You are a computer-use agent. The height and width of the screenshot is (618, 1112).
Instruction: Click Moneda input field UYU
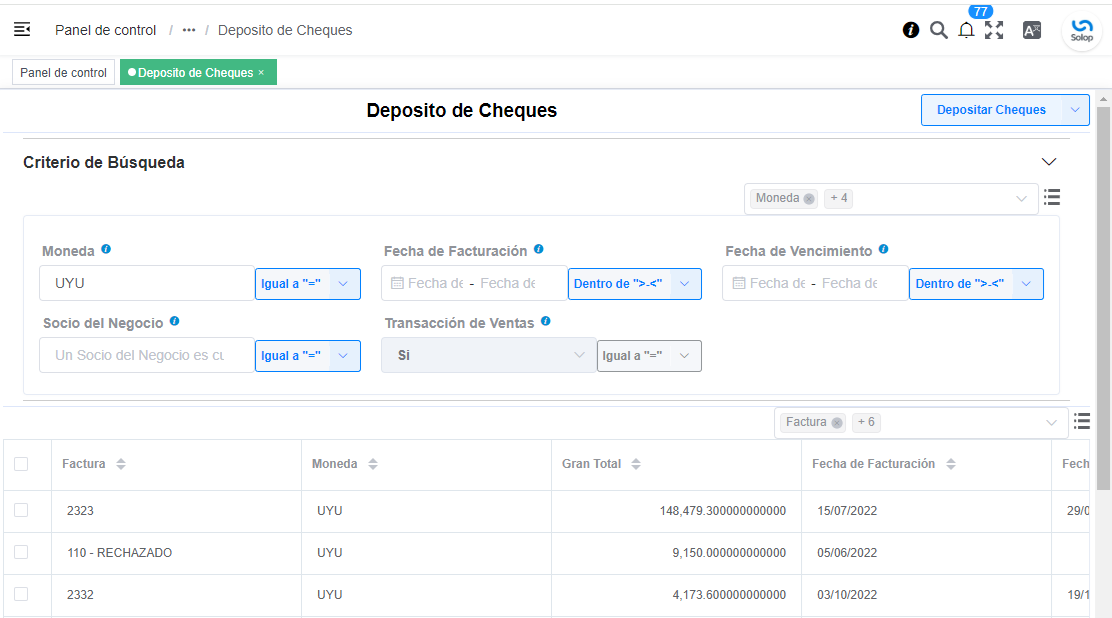[147, 283]
